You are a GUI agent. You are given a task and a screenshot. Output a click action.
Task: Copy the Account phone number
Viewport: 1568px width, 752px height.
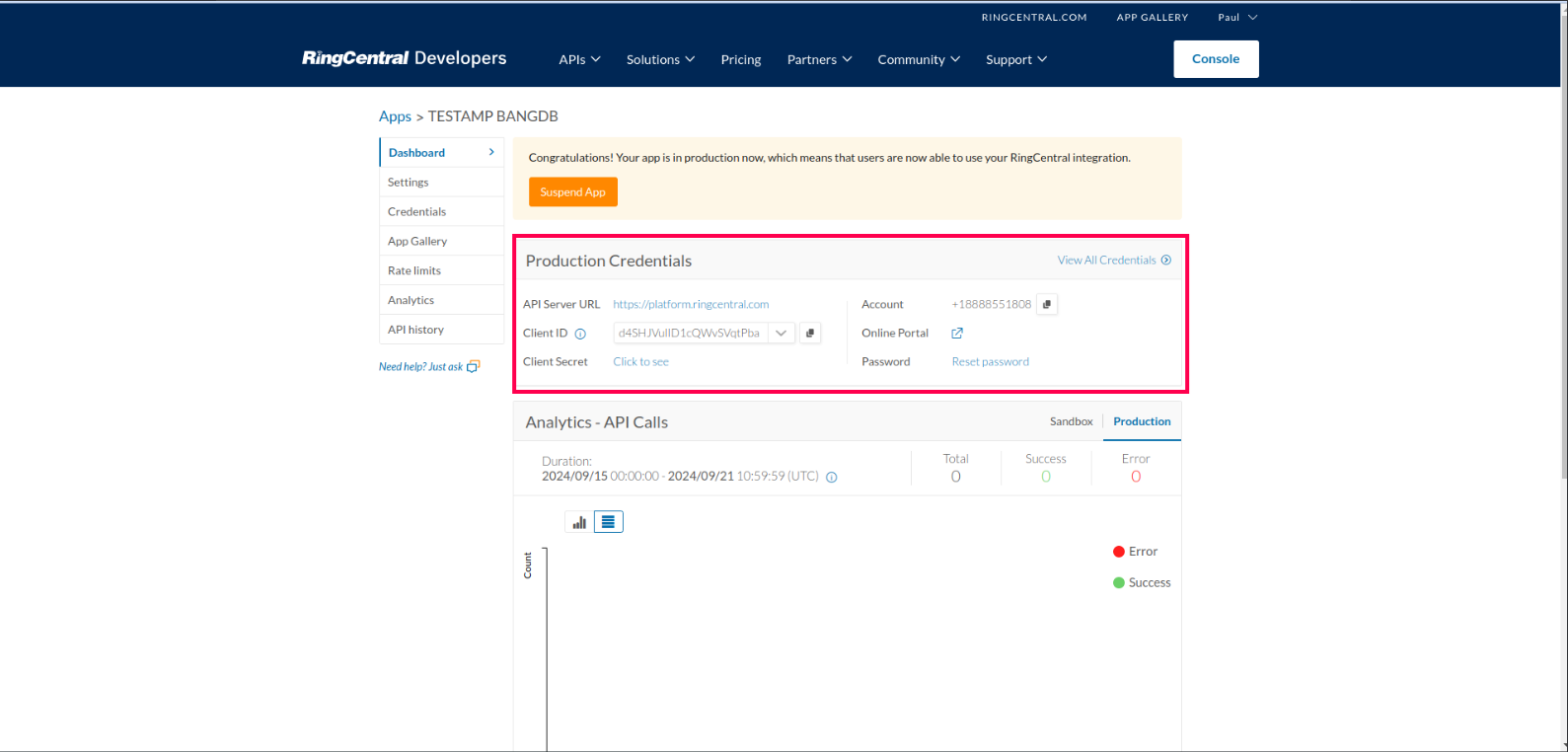[x=1047, y=304]
